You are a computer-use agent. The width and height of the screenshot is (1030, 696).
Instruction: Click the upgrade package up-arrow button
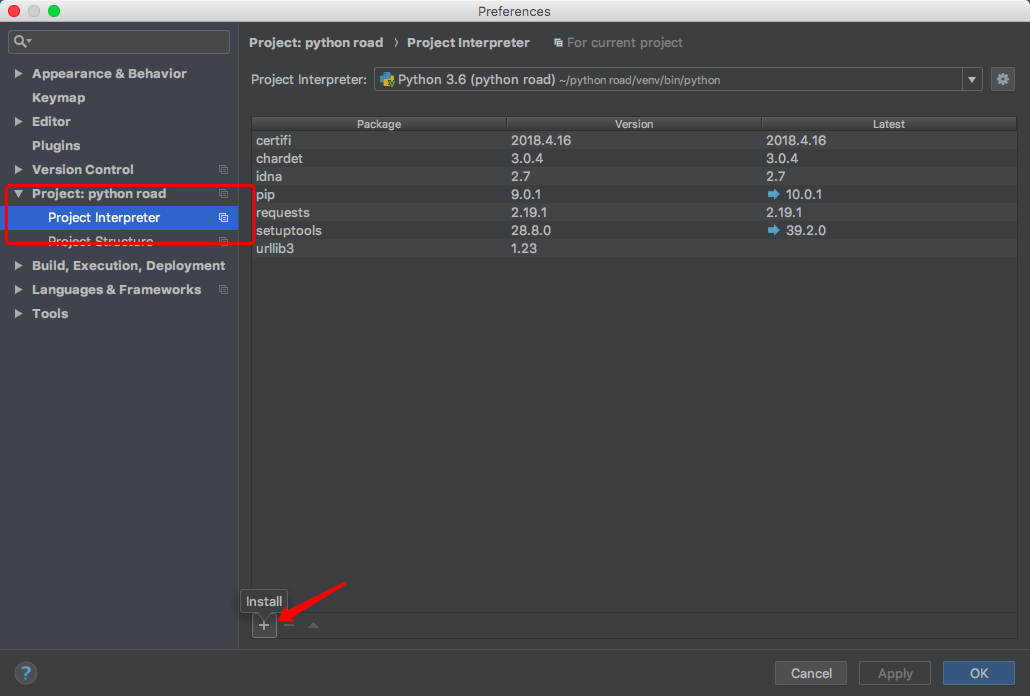(x=313, y=625)
